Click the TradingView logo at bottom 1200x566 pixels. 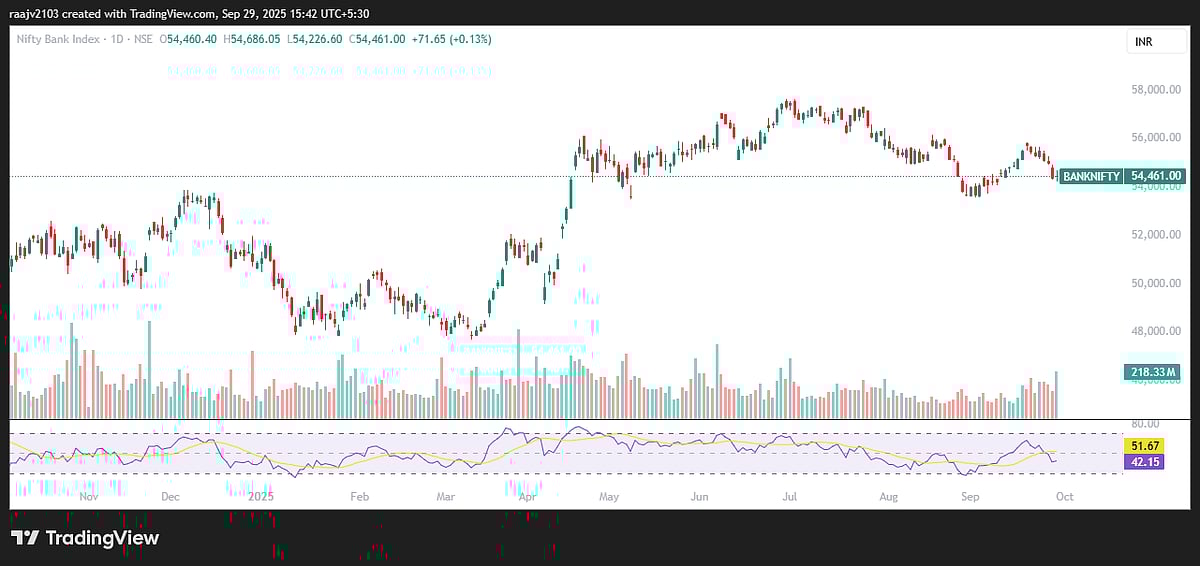[x=85, y=538]
